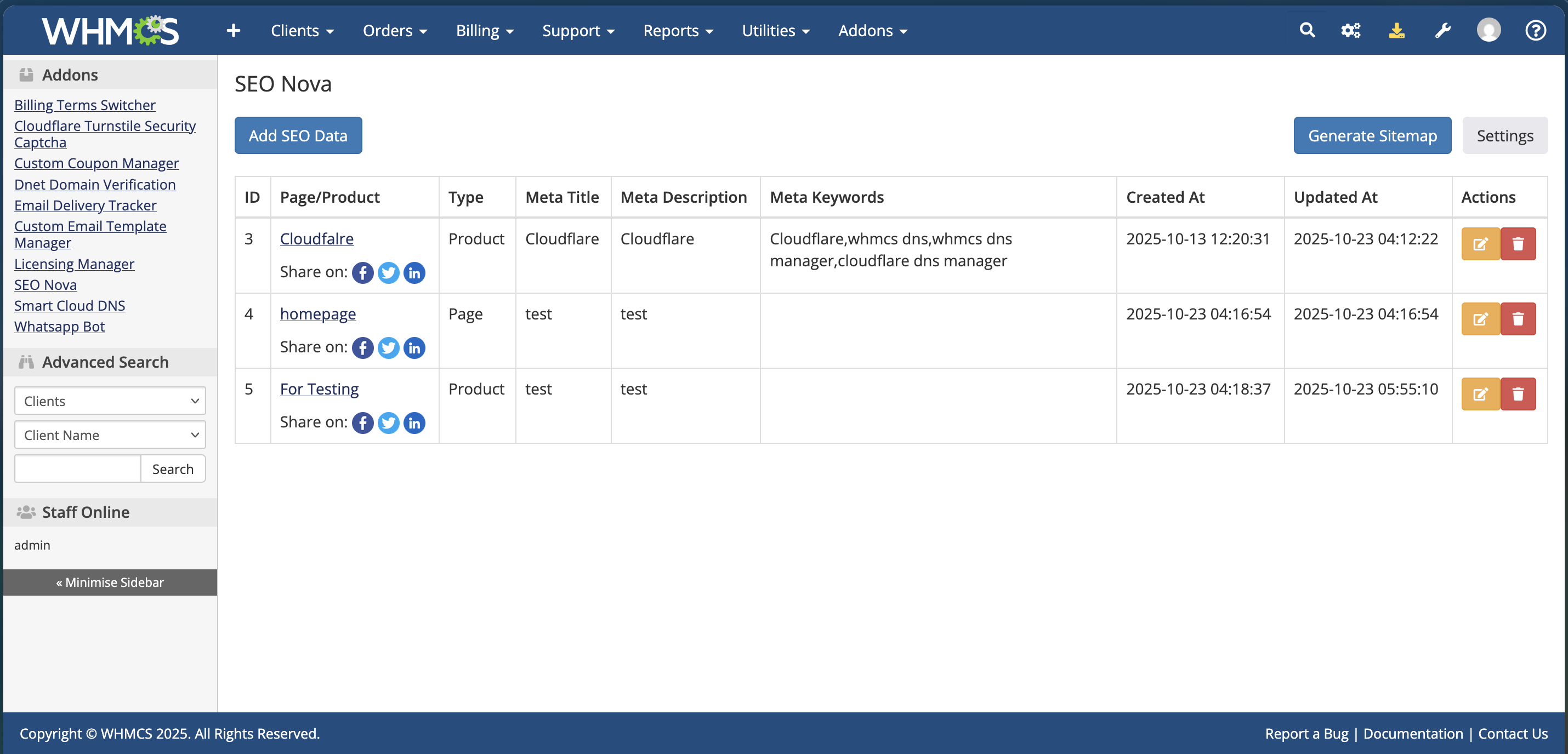This screenshot has width=1568, height=754.
Task: Click the plus quick-add icon
Action: click(233, 31)
